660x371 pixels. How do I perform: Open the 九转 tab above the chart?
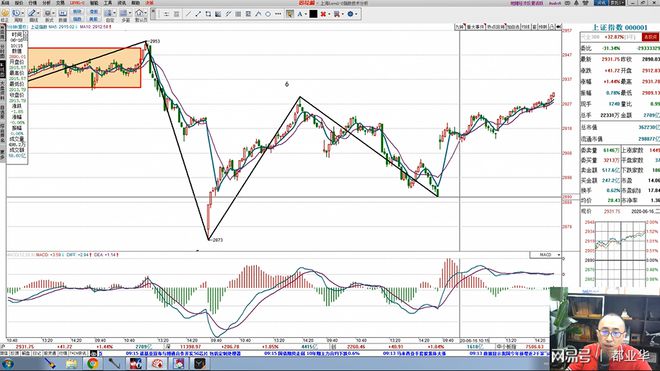[460, 27]
